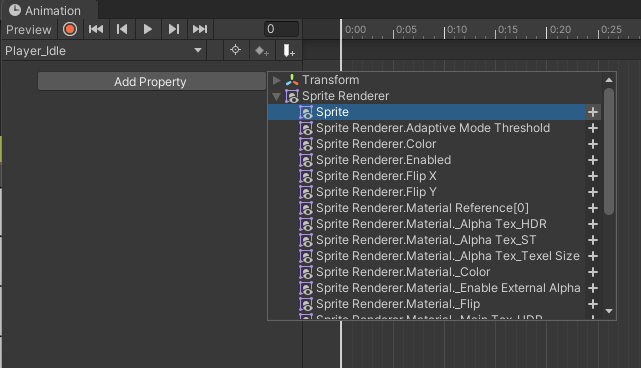Step to previous keyframe

[x=122, y=29]
